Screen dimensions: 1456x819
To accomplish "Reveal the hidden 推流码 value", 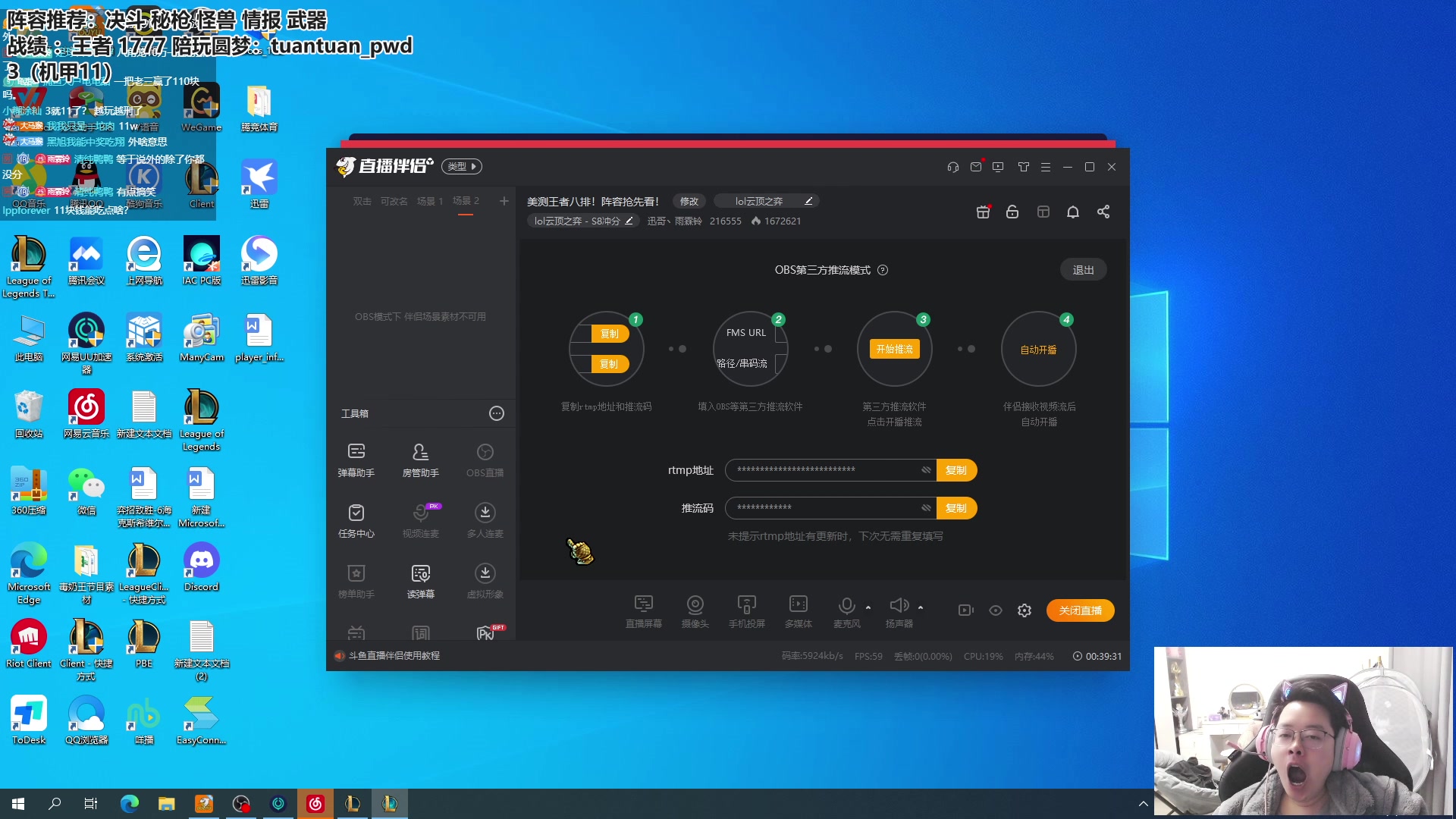I will [926, 508].
